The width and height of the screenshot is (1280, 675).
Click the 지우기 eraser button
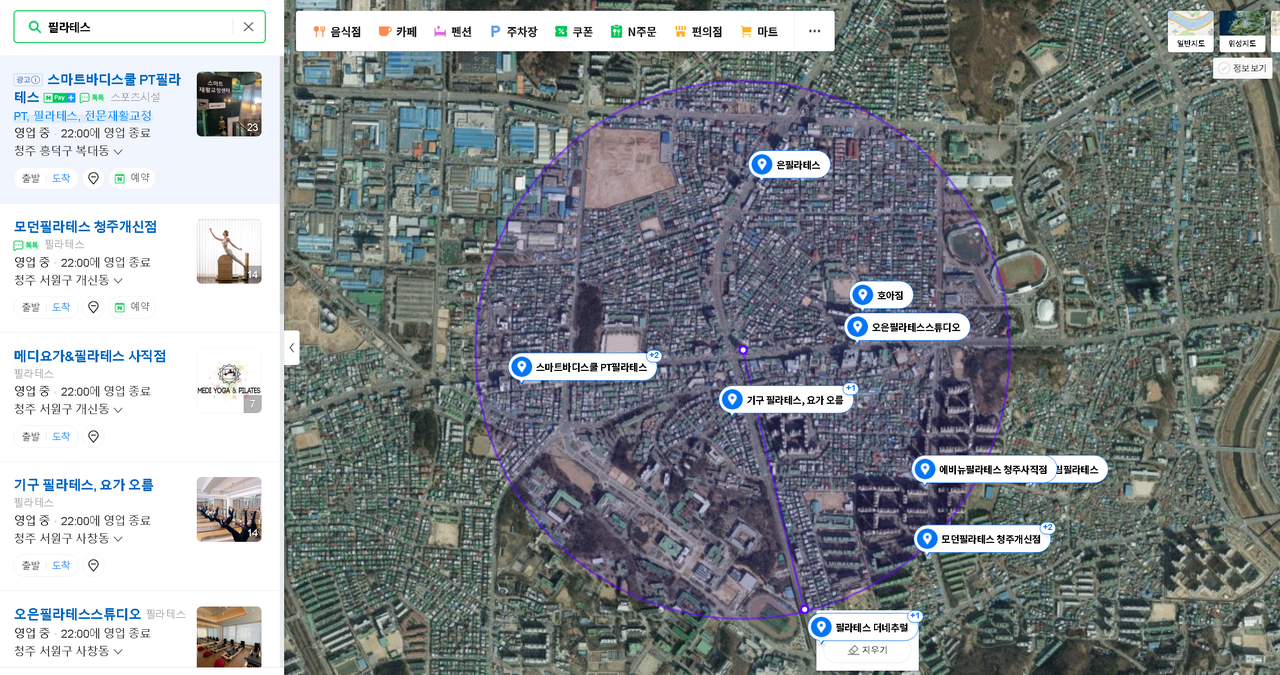867,650
